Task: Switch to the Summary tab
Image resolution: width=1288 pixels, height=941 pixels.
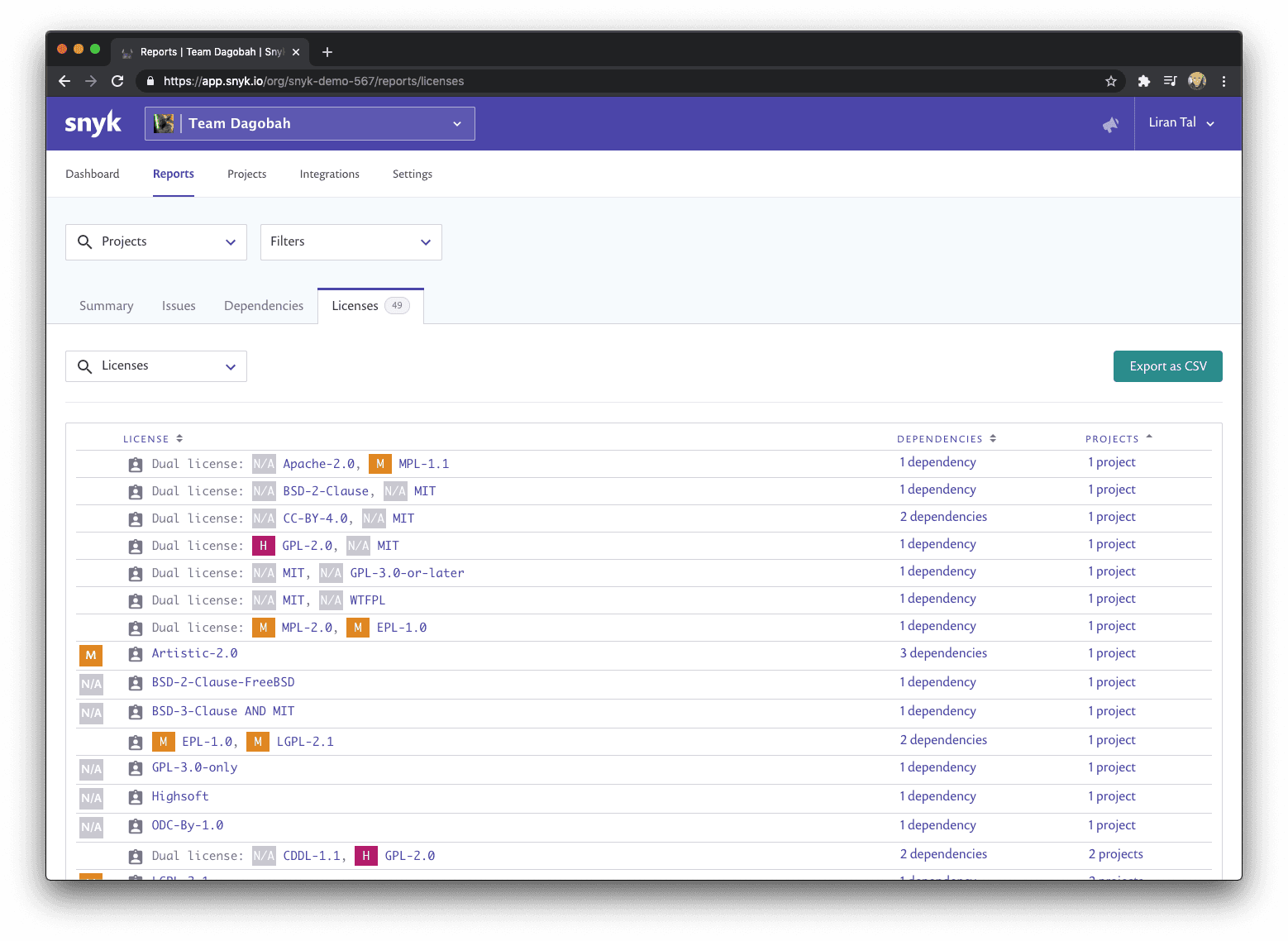Action: pyautogui.click(x=107, y=306)
